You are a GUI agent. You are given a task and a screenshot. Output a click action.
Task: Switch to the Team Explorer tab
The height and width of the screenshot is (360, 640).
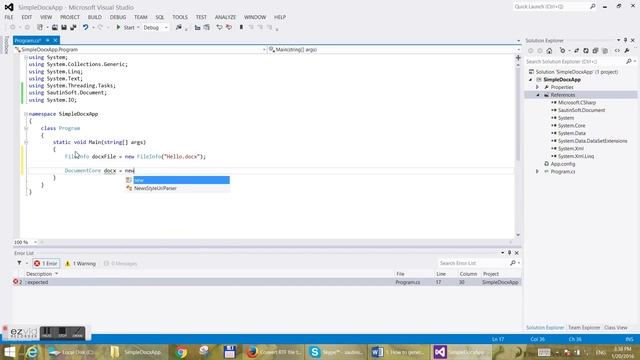[x=584, y=328]
